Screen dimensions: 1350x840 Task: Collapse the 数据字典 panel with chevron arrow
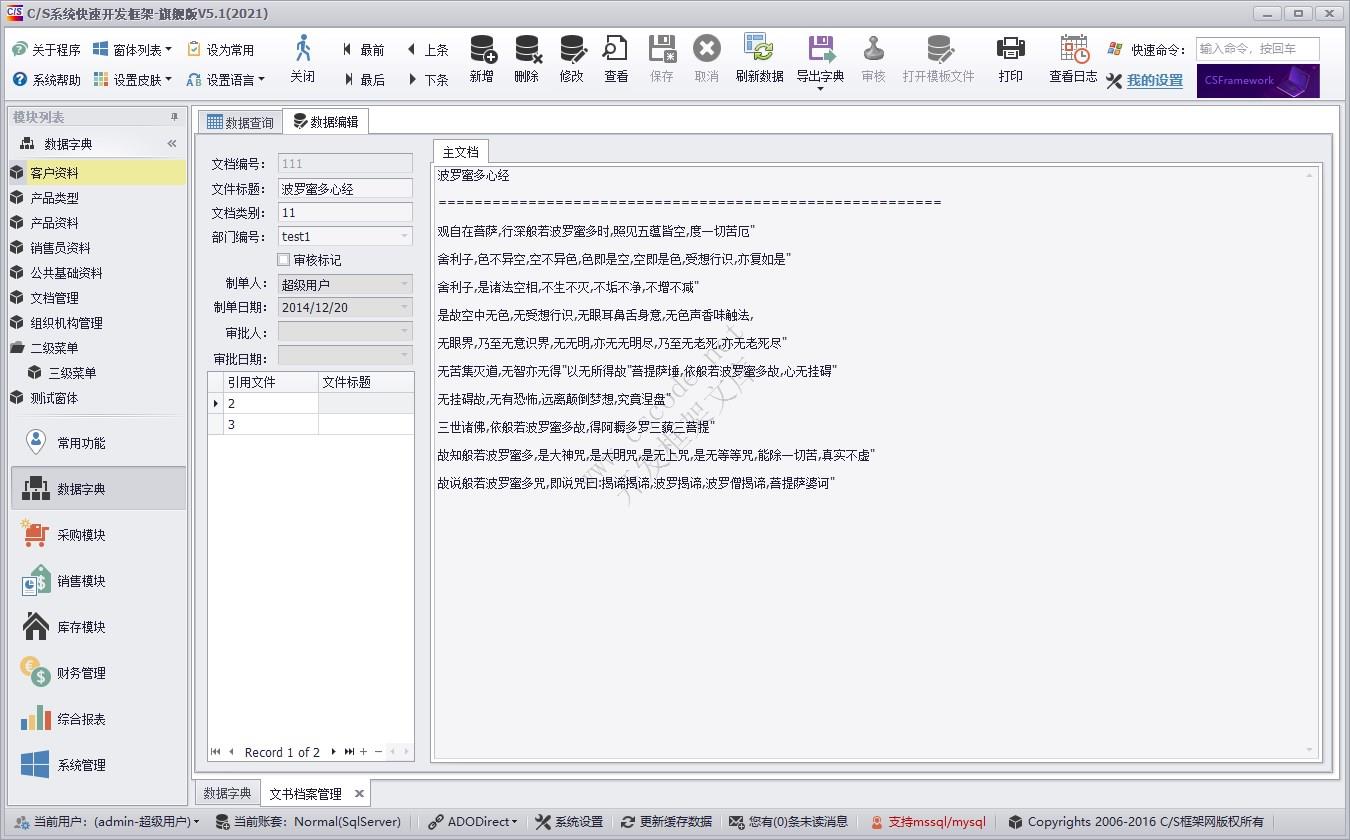[171, 143]
